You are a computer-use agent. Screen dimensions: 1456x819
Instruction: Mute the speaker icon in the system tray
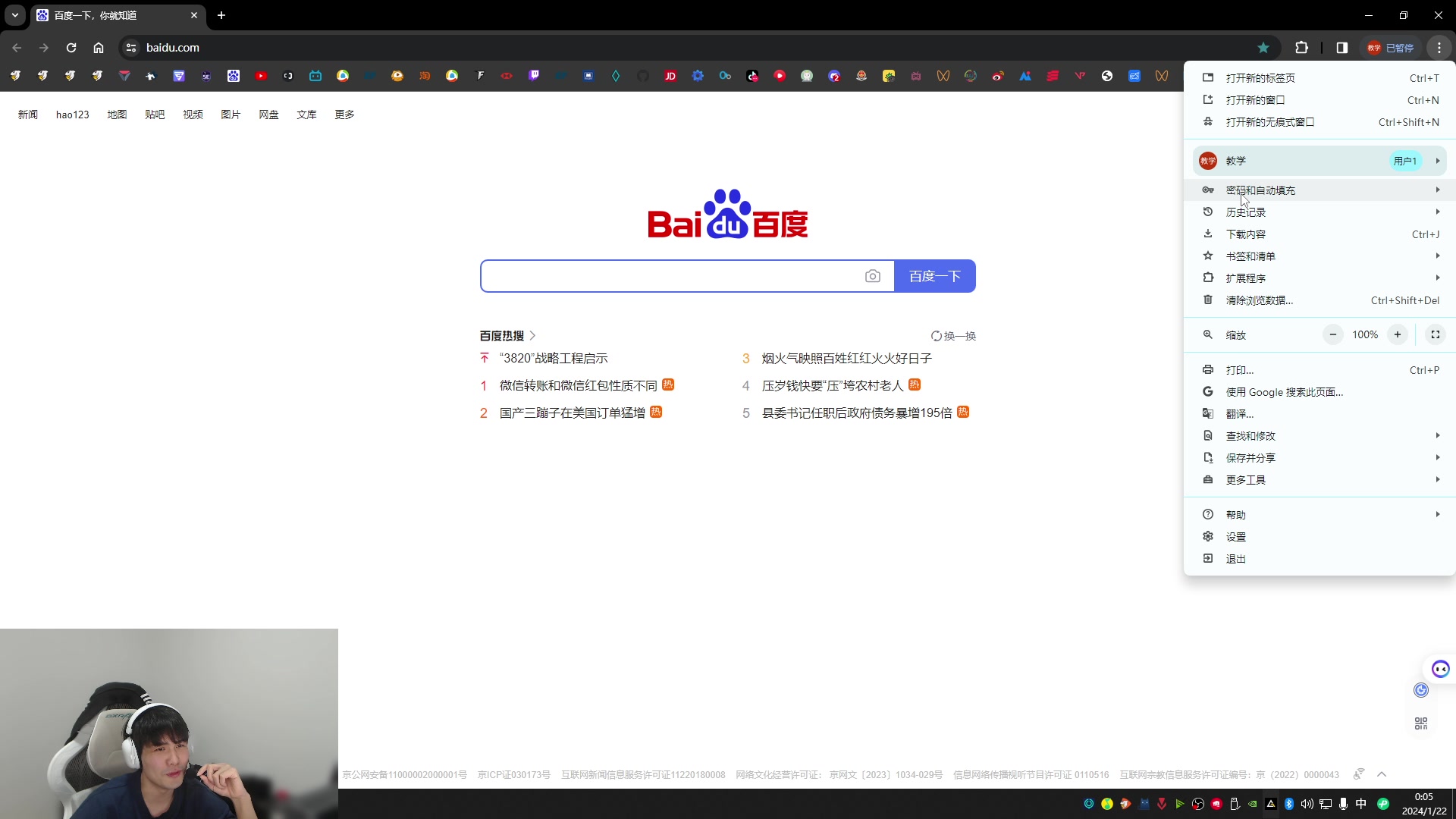tap(1307, 804)
